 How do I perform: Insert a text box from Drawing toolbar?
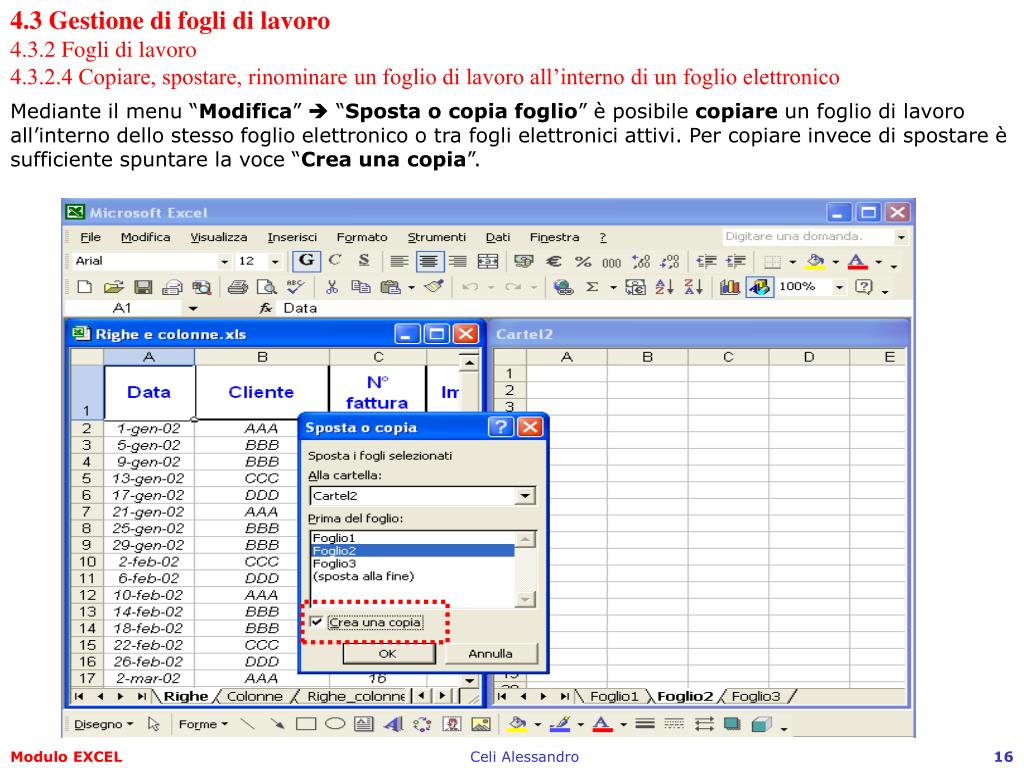point(364,724)
